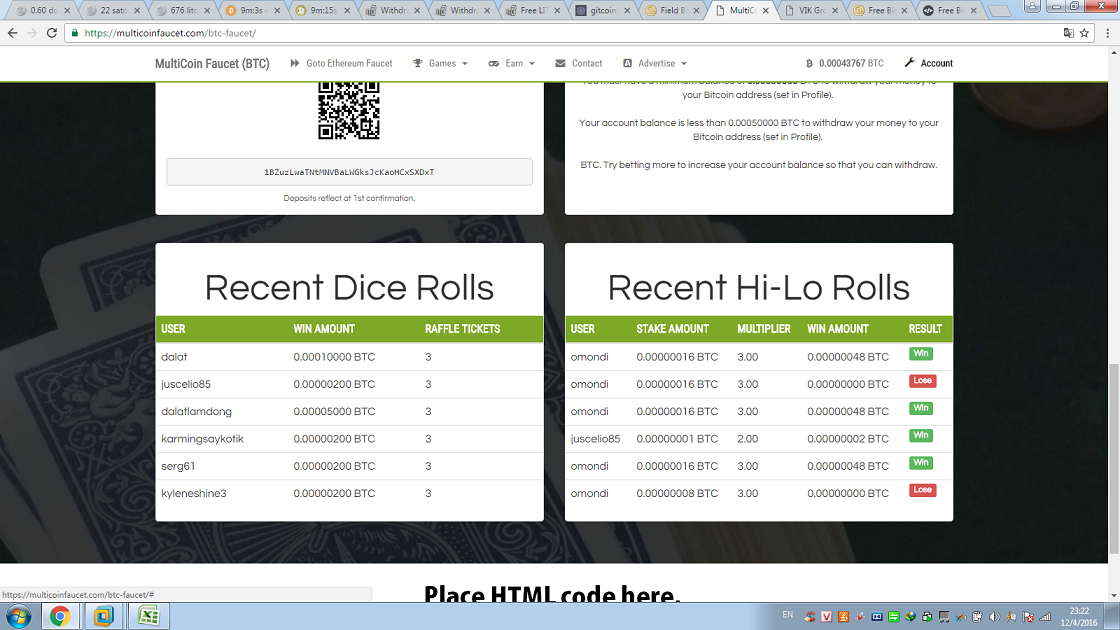
Task: Switch to the 'VIK Gro' browser tab
Action: point(812,10)
